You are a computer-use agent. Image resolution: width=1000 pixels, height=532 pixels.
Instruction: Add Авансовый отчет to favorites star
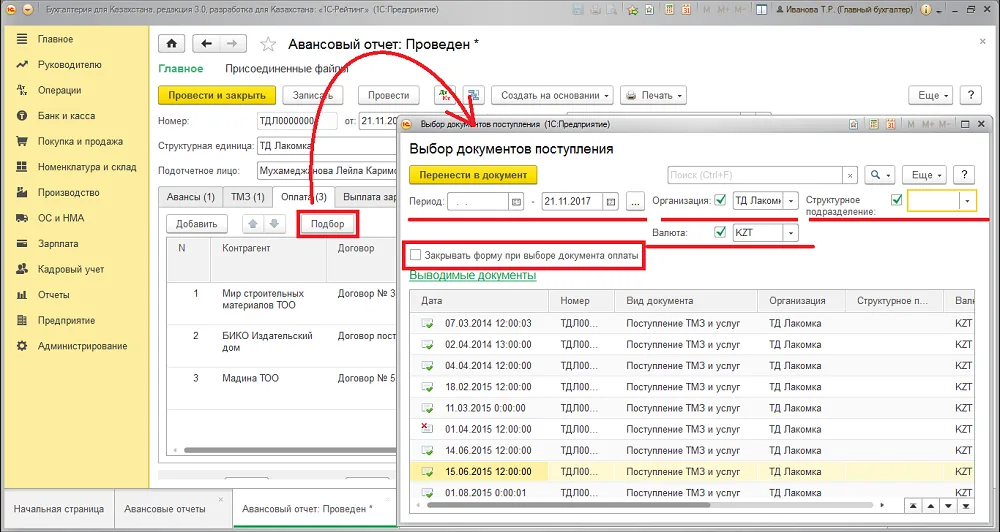coord(268,44)
